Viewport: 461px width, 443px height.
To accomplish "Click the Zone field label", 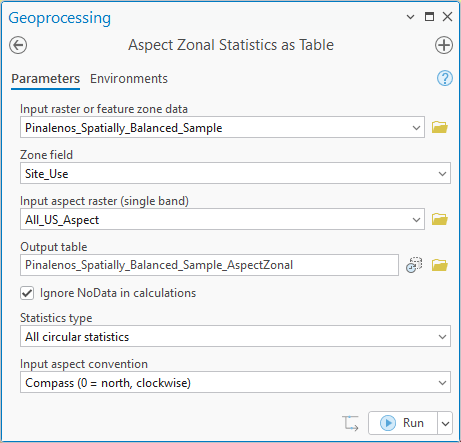I will [x=46, y=155].
